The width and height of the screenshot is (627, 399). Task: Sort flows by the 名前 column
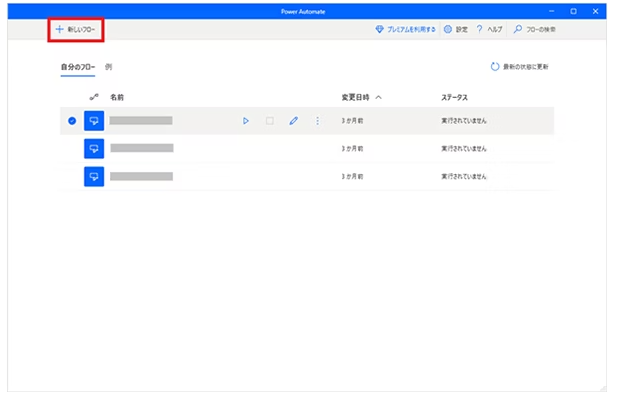point(117,97)
